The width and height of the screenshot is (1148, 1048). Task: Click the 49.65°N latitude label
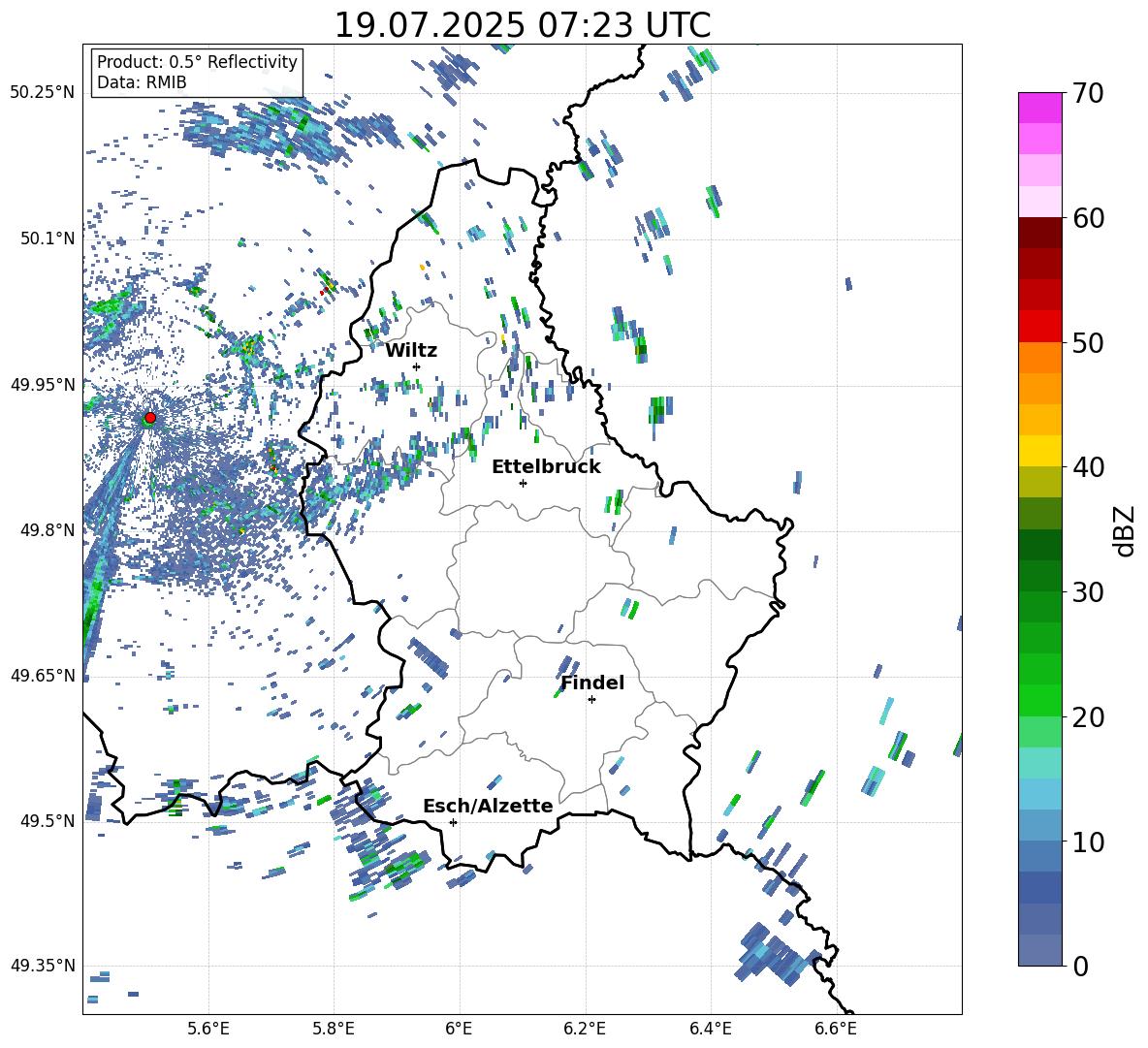coord(43,675)
